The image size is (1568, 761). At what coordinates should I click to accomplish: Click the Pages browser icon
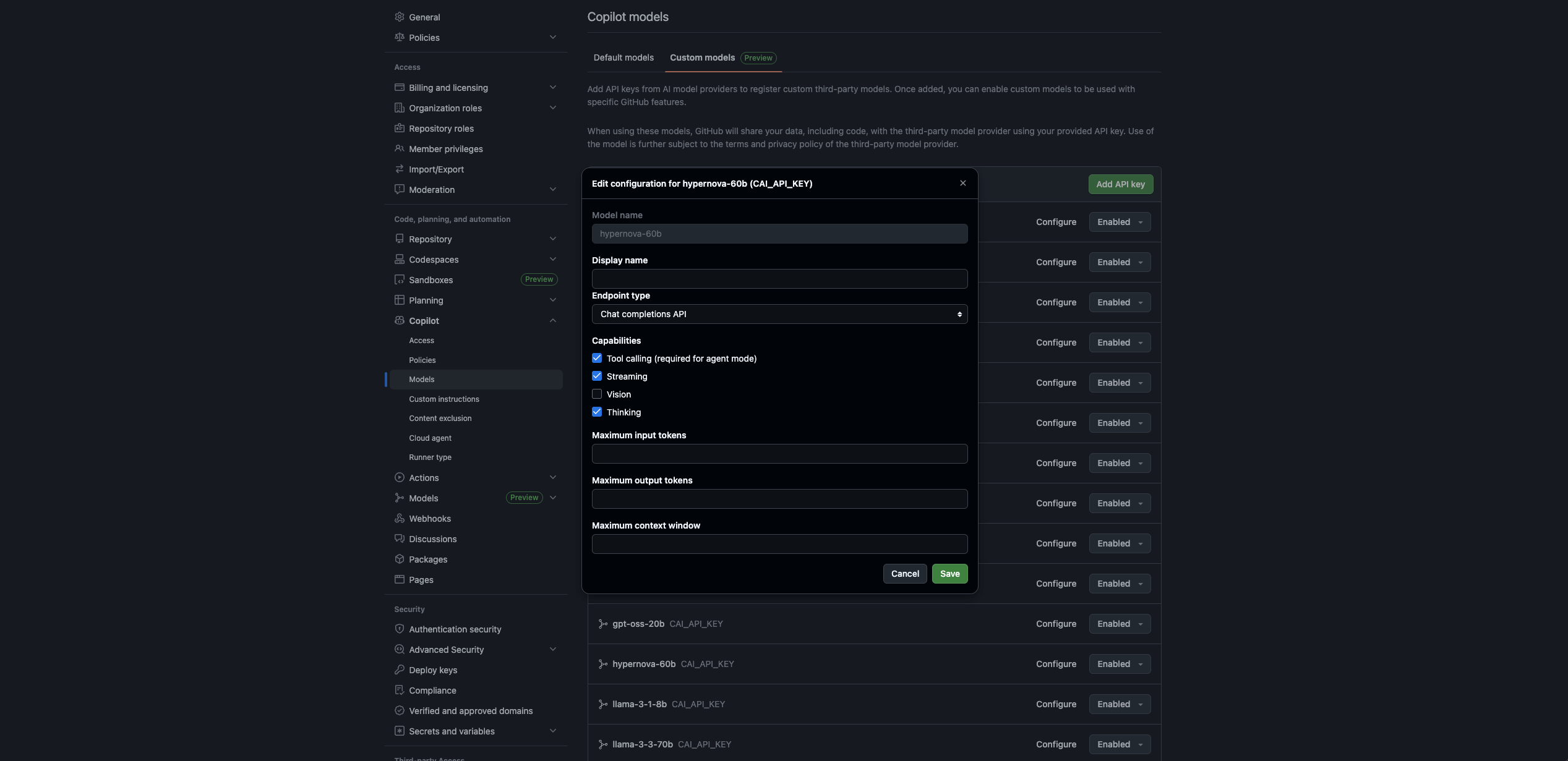point(400,579)
